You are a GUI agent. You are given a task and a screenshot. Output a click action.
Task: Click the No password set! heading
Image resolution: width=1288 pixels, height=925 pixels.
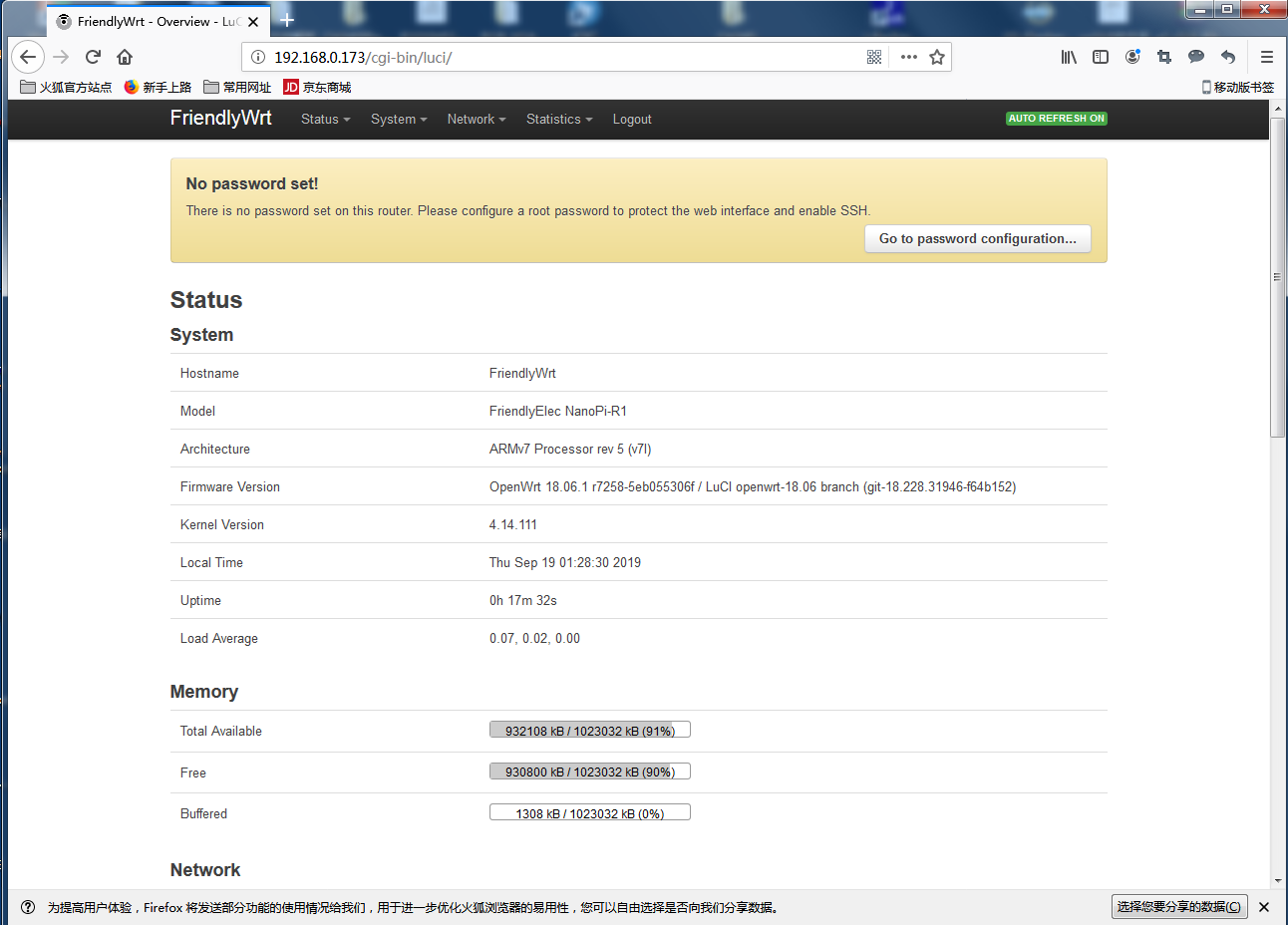pos(252,183)
